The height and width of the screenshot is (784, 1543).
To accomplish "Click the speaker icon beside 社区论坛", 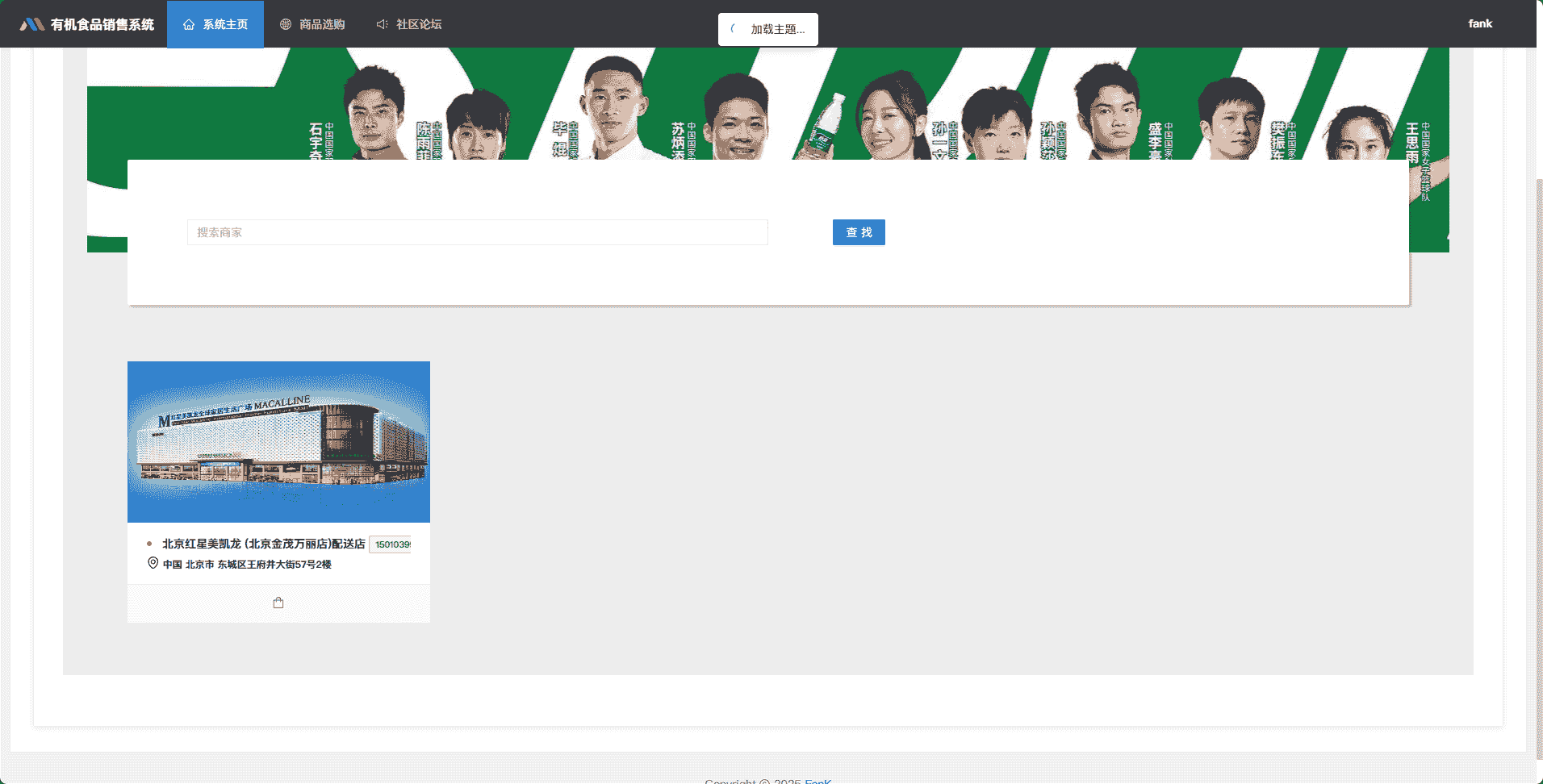I will 383,24.
